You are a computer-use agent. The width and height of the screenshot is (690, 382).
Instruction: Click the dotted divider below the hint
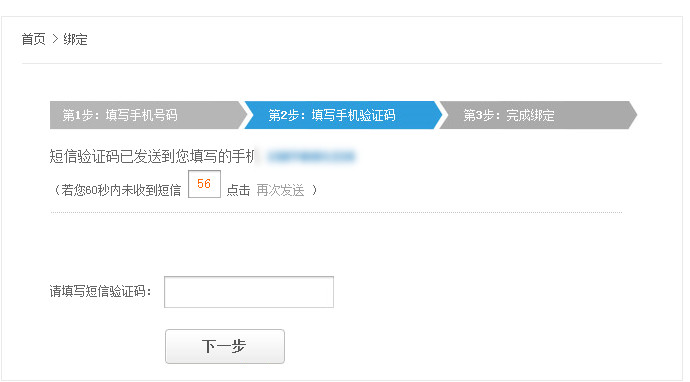point(336,212)
